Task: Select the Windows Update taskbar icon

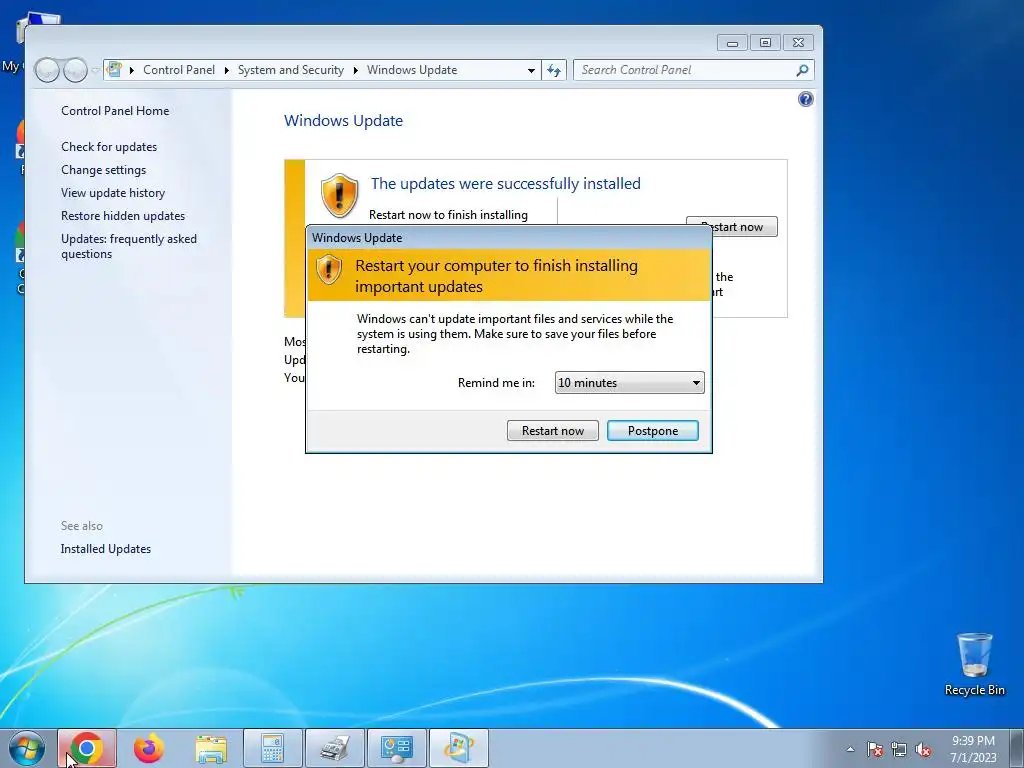Action: tap(459, 748)
